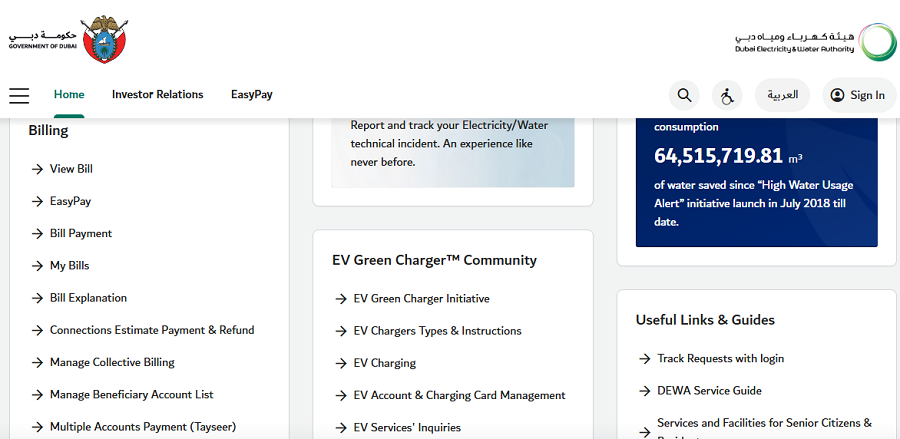900x439 pixels.
Task: Click the 64,515,719.81 water saved figure
Action: 718,156
